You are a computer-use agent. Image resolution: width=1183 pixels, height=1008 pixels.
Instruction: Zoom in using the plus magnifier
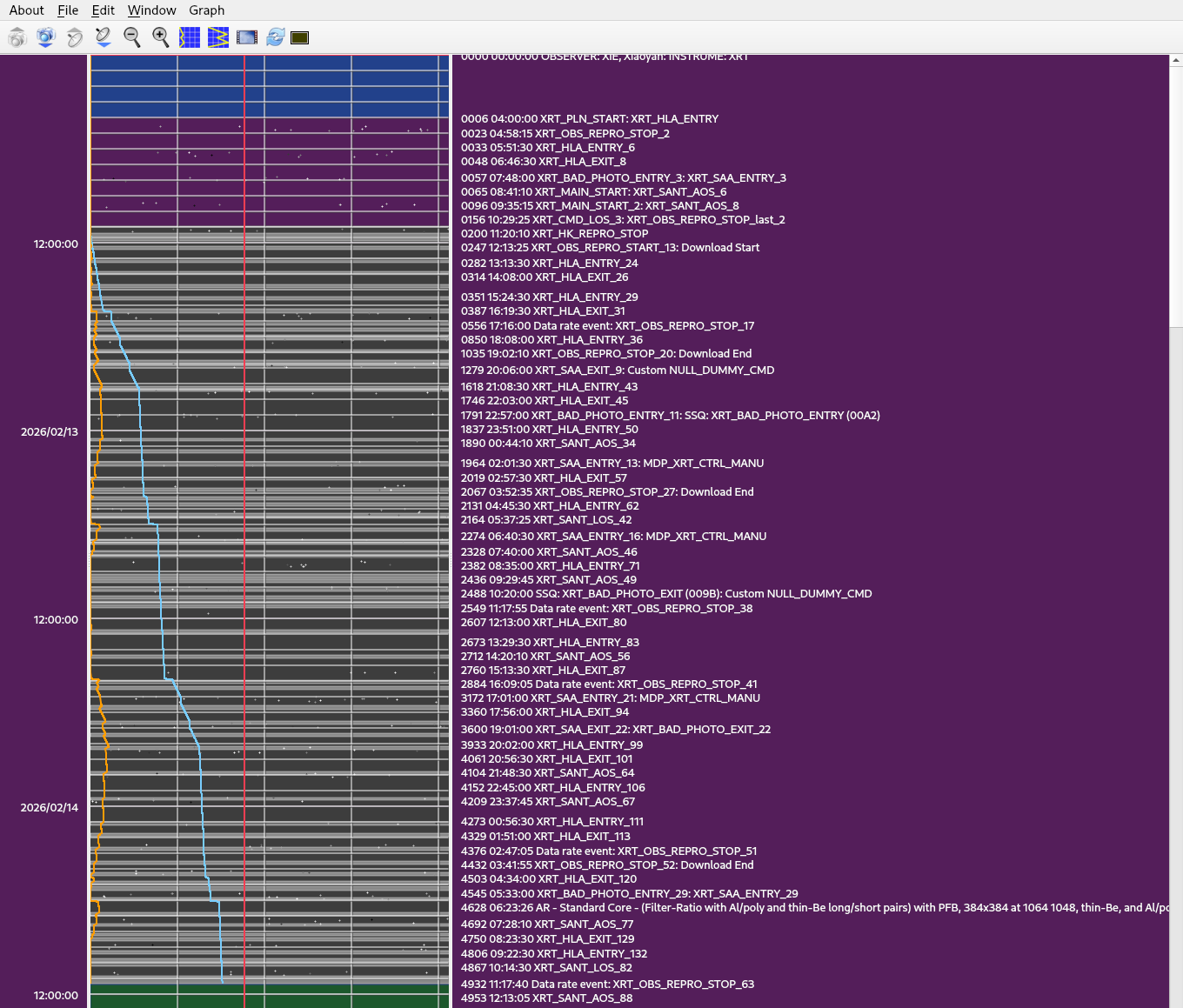161,37
